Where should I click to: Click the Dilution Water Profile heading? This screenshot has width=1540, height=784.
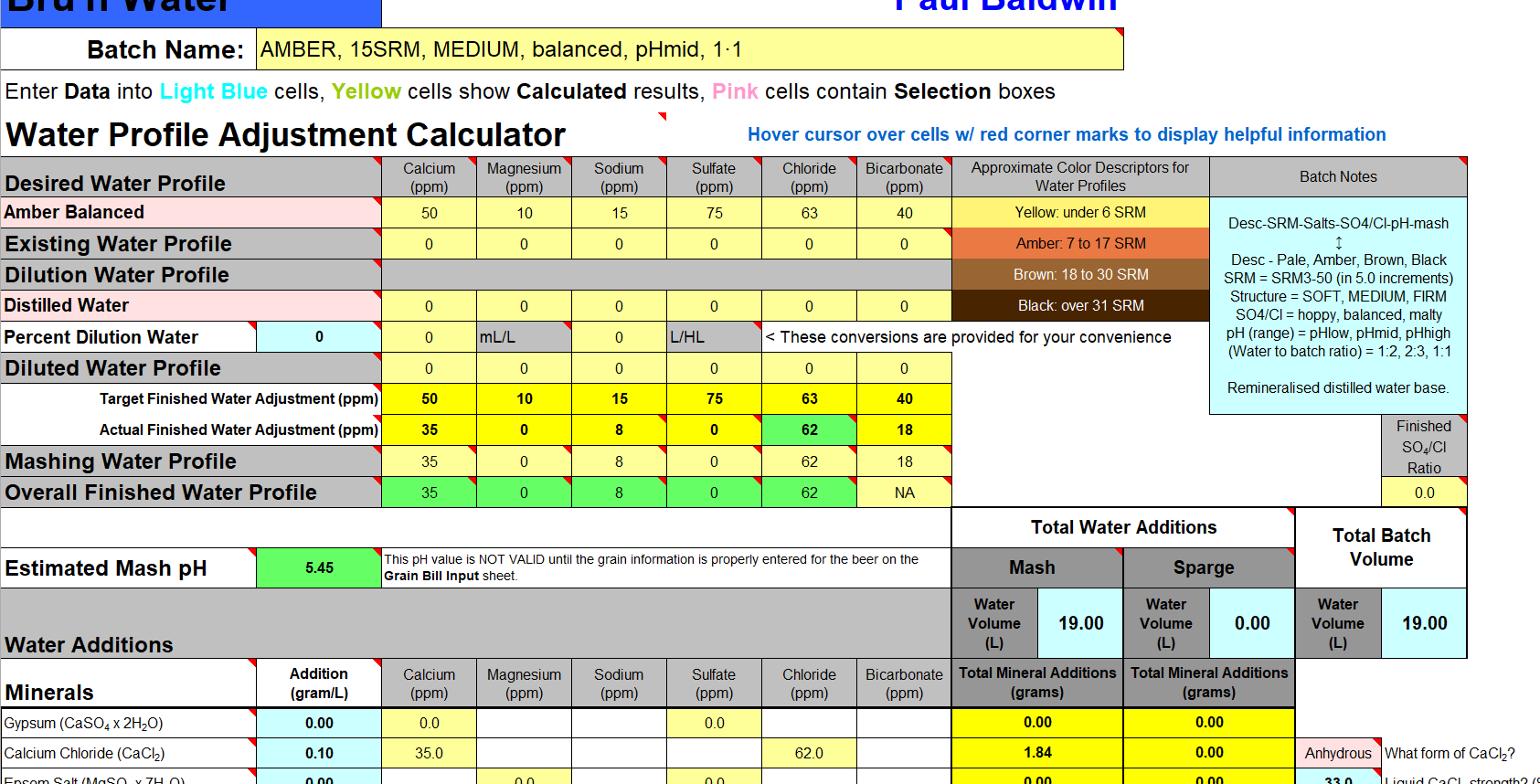[x=191, y=275]
